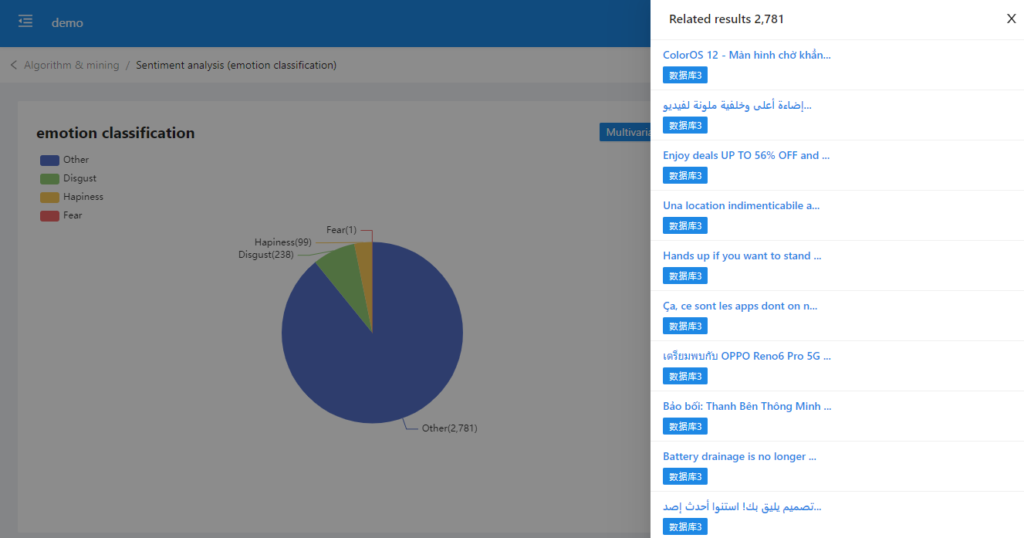The height and width of the screenshot is (538, 1024).
Task: Toggle the hamburger menu icon
Action: click(x=26, y=22)
